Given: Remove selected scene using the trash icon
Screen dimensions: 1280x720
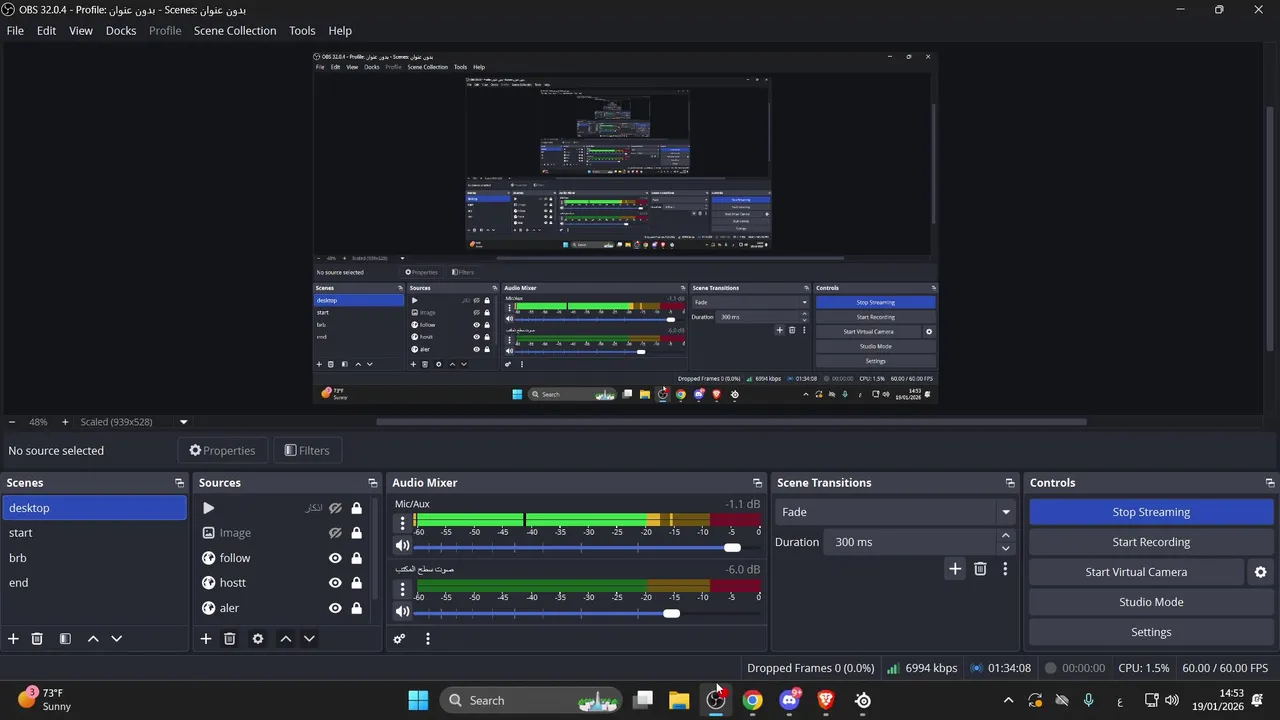Looking at the screenshot, I should [37, 639].
